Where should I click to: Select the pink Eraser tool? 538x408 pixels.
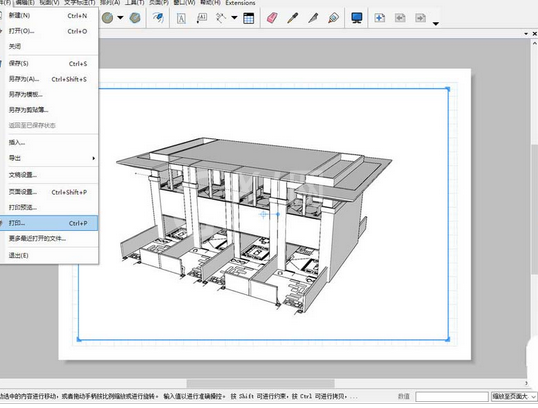pos(272,18)
